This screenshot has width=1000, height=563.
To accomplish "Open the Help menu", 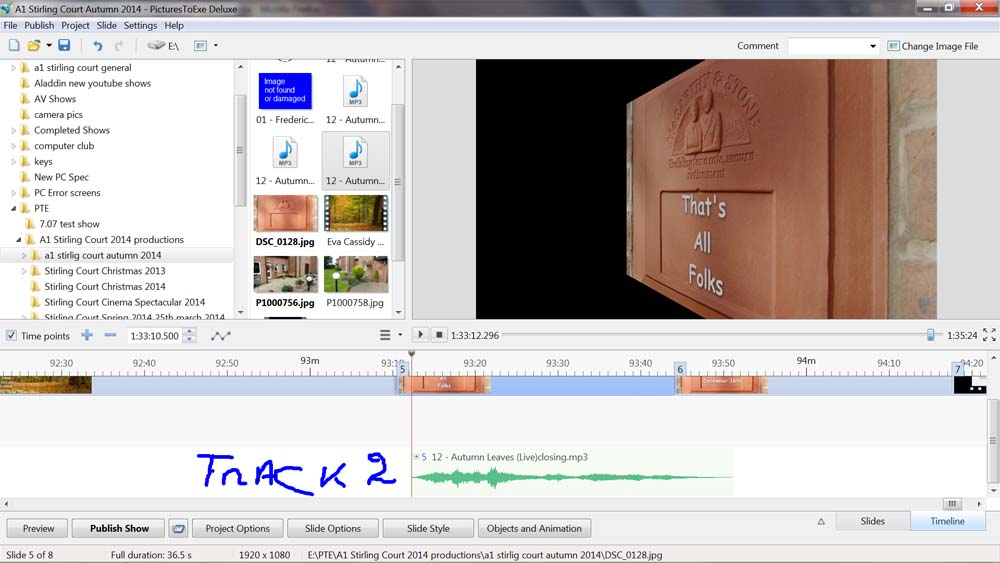I will [174, 26].
